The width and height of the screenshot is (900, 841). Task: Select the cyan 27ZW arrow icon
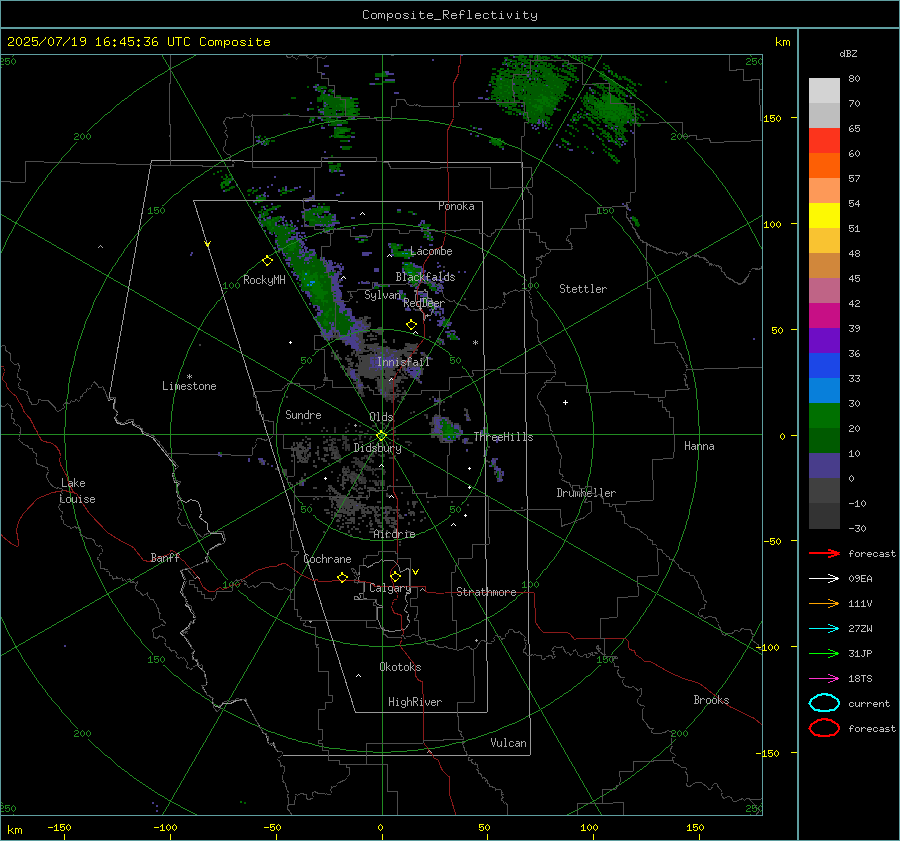click(824, 629)
